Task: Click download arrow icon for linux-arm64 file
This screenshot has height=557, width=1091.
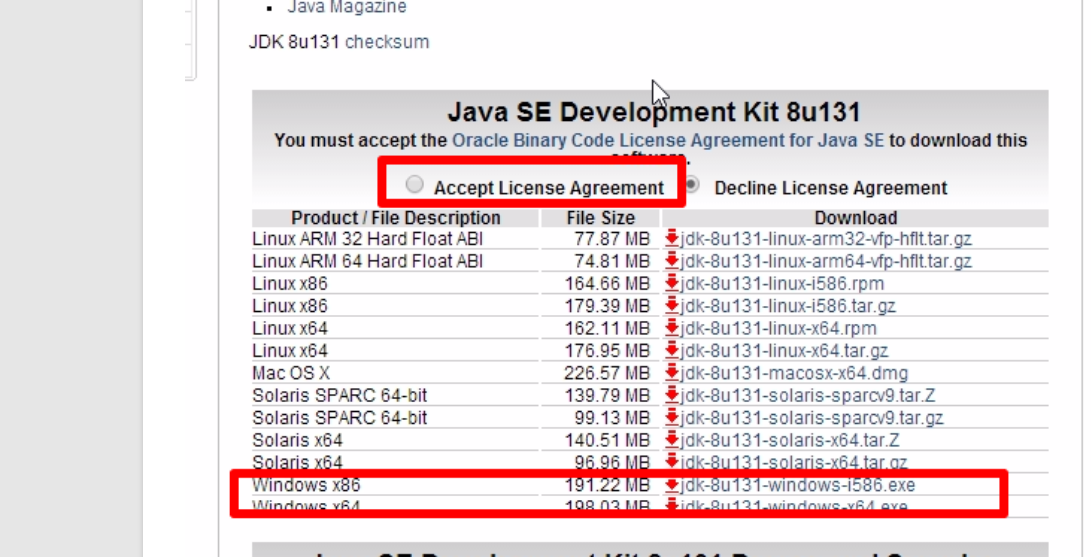Action: pyautogui.click(x=671, y=261)
